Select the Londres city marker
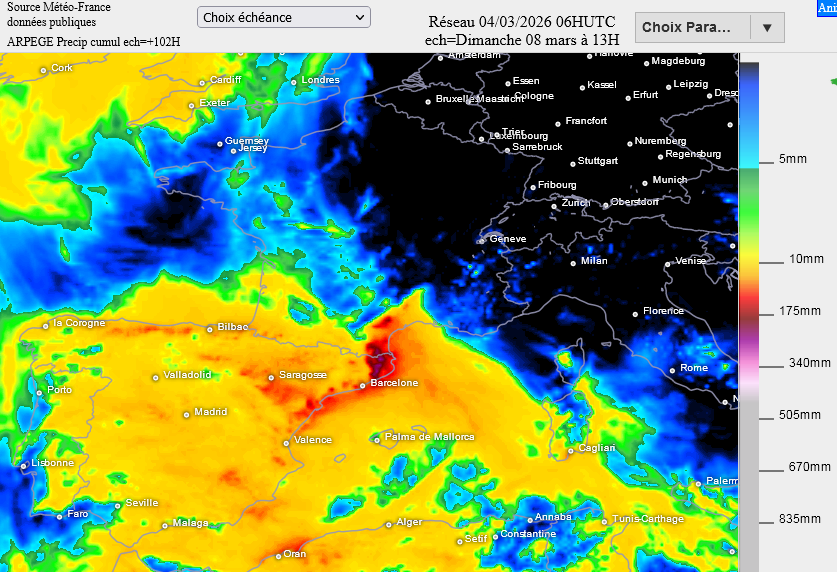The image size is (837, 572). [x=294, y=82]
